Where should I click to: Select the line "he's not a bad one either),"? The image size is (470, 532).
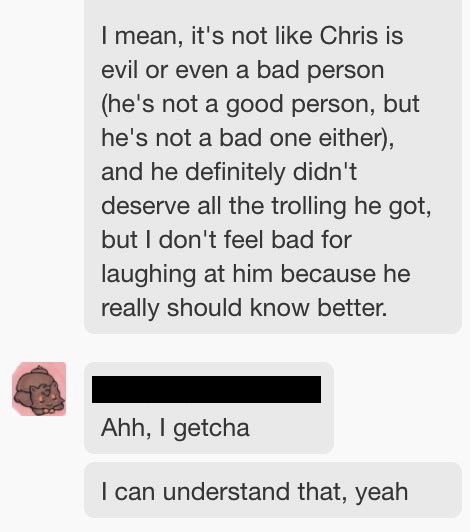(248, 138)
